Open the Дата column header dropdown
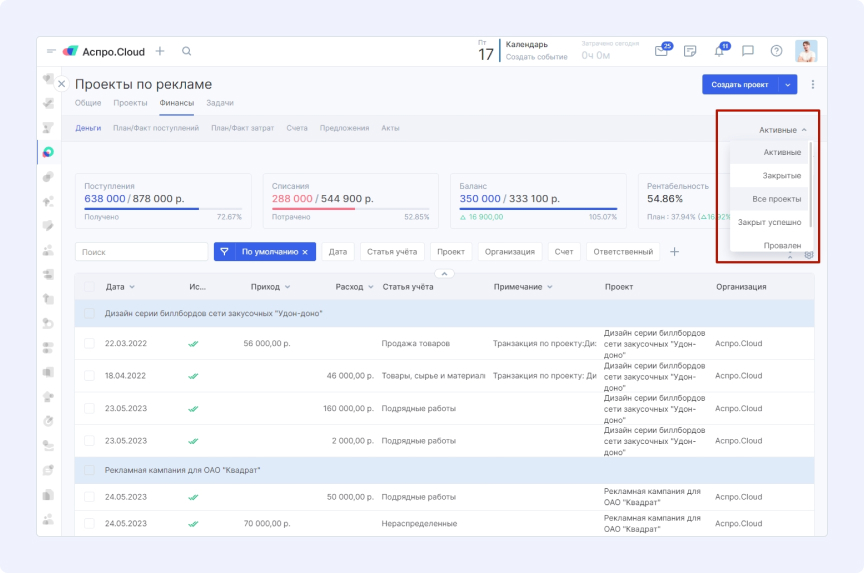 (x=120, y=287)
